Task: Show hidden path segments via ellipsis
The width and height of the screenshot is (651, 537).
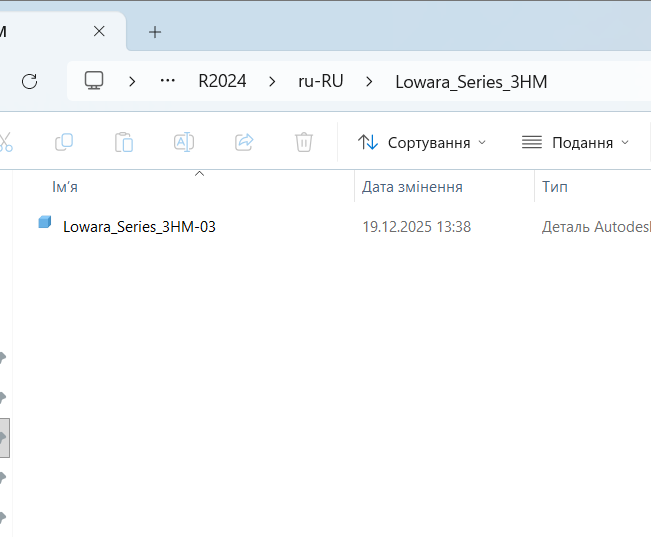Action: coord(168,81)
